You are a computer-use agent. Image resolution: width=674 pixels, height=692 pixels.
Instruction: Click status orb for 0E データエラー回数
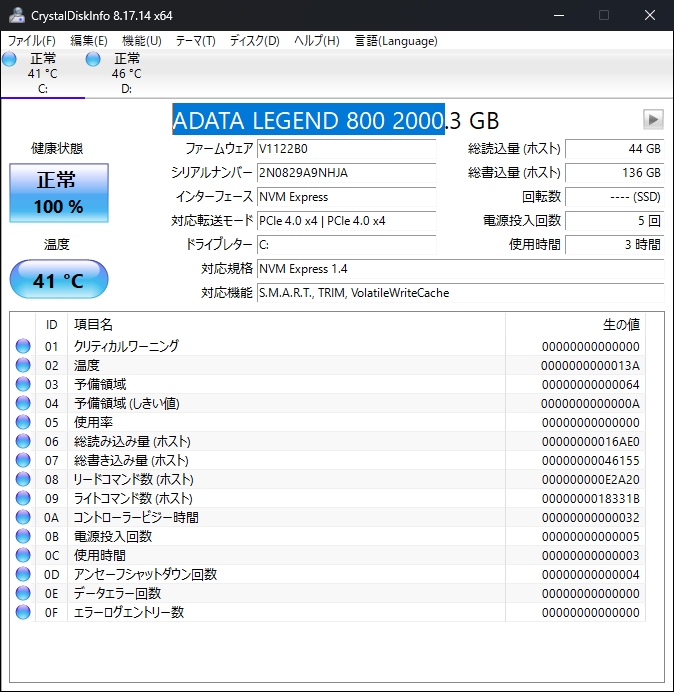pos(23,593)
